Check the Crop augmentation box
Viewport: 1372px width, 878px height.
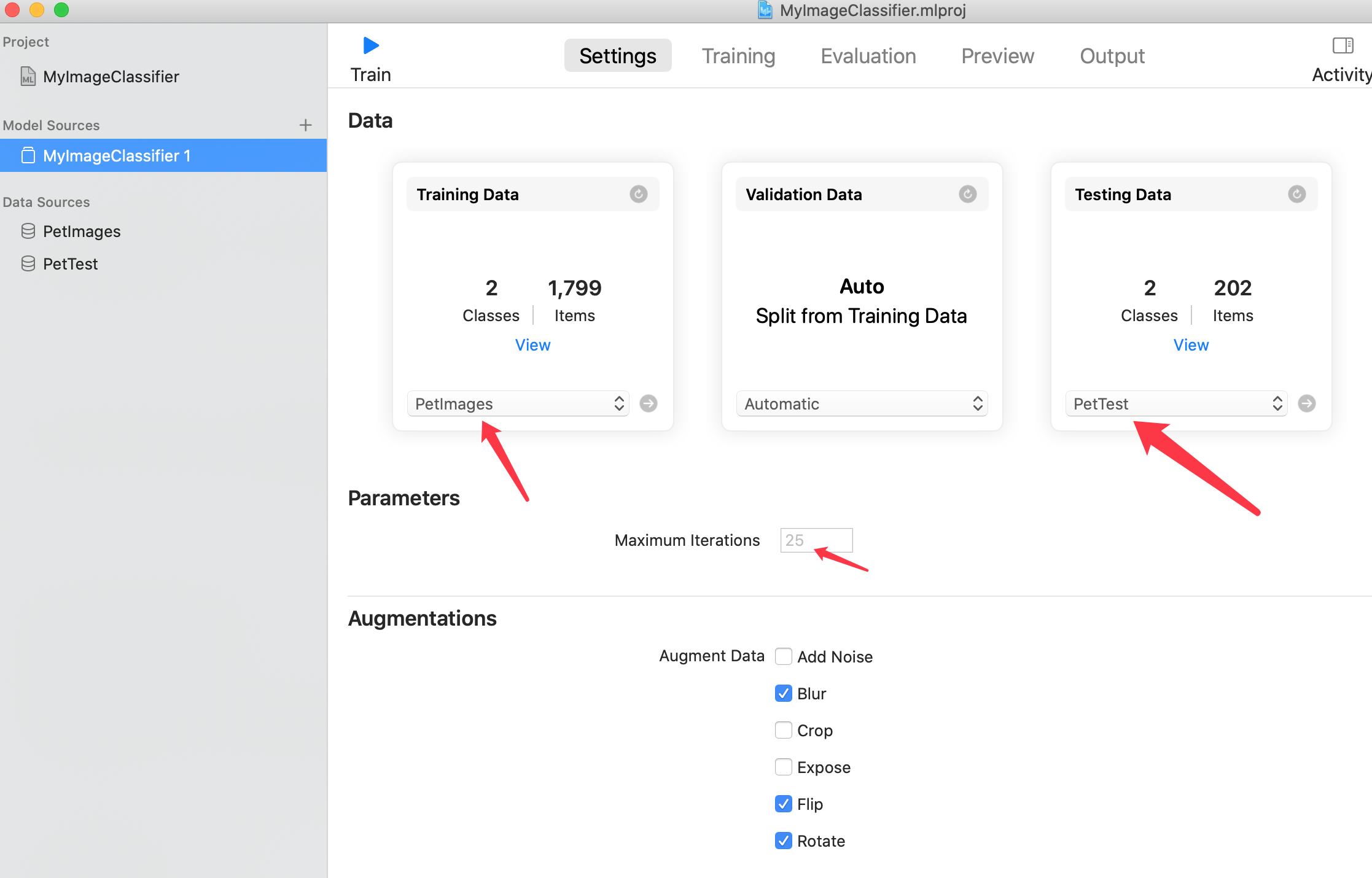[x=783, y=730]
